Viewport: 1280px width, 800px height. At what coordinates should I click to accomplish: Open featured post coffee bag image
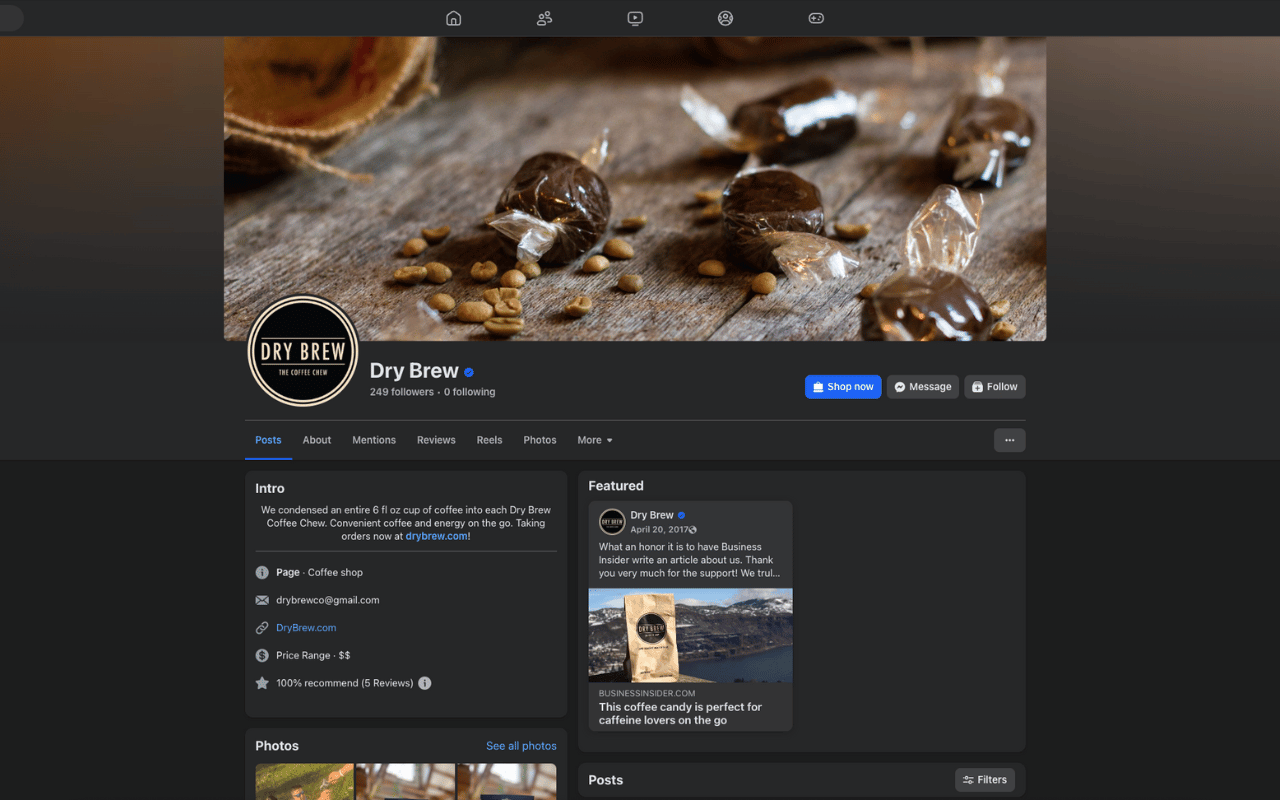click(x=691, y=635)
